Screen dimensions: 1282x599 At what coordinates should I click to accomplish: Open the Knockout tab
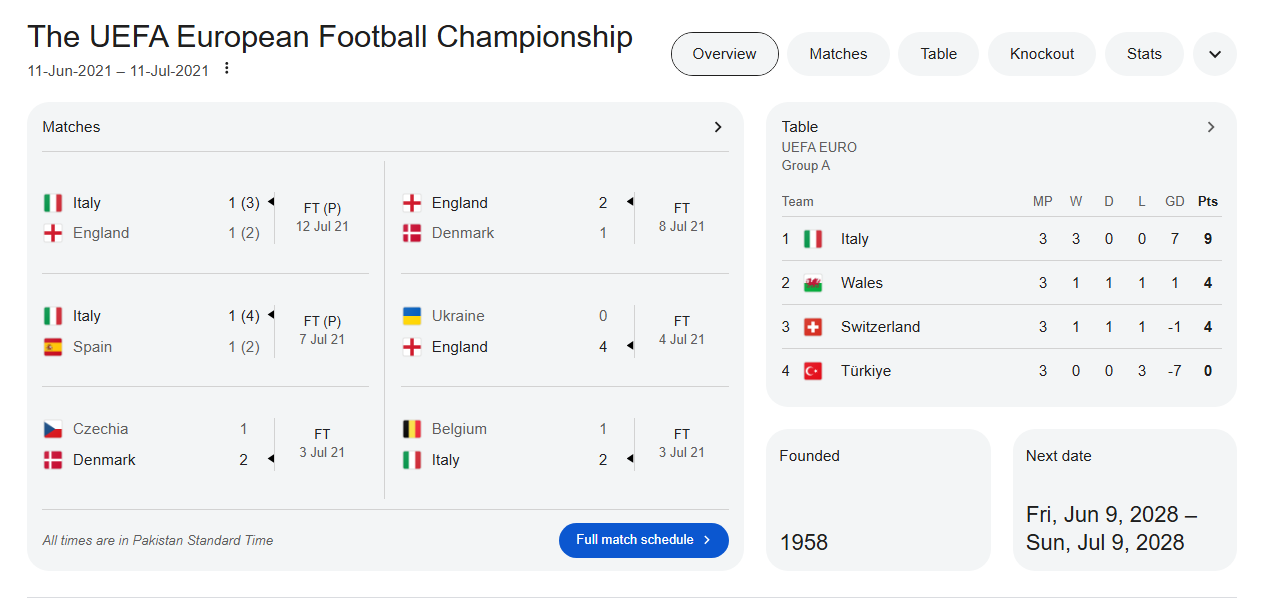click(1041, 54)
